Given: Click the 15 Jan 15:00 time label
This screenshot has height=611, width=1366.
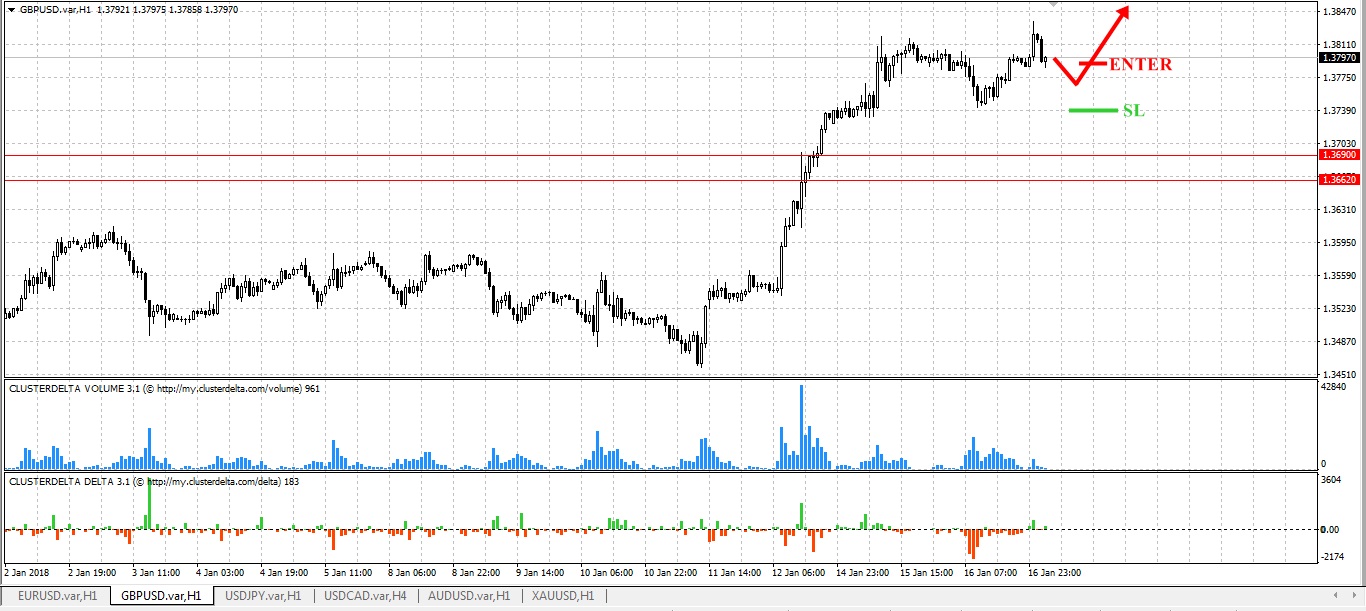Looking at the screenshot, I should [x=929, y=573].
